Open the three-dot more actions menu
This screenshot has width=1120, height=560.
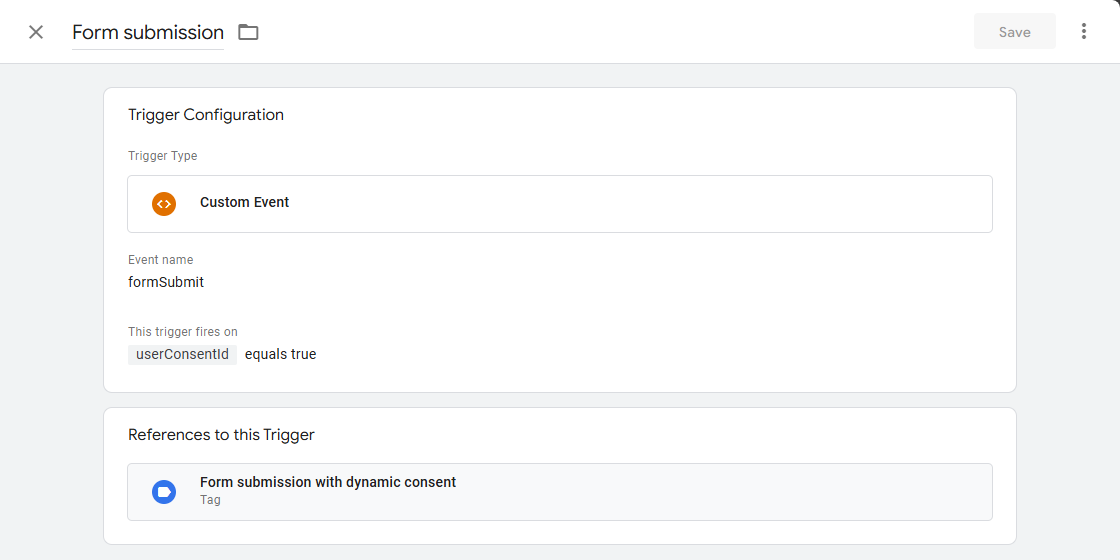[1084, 31]
